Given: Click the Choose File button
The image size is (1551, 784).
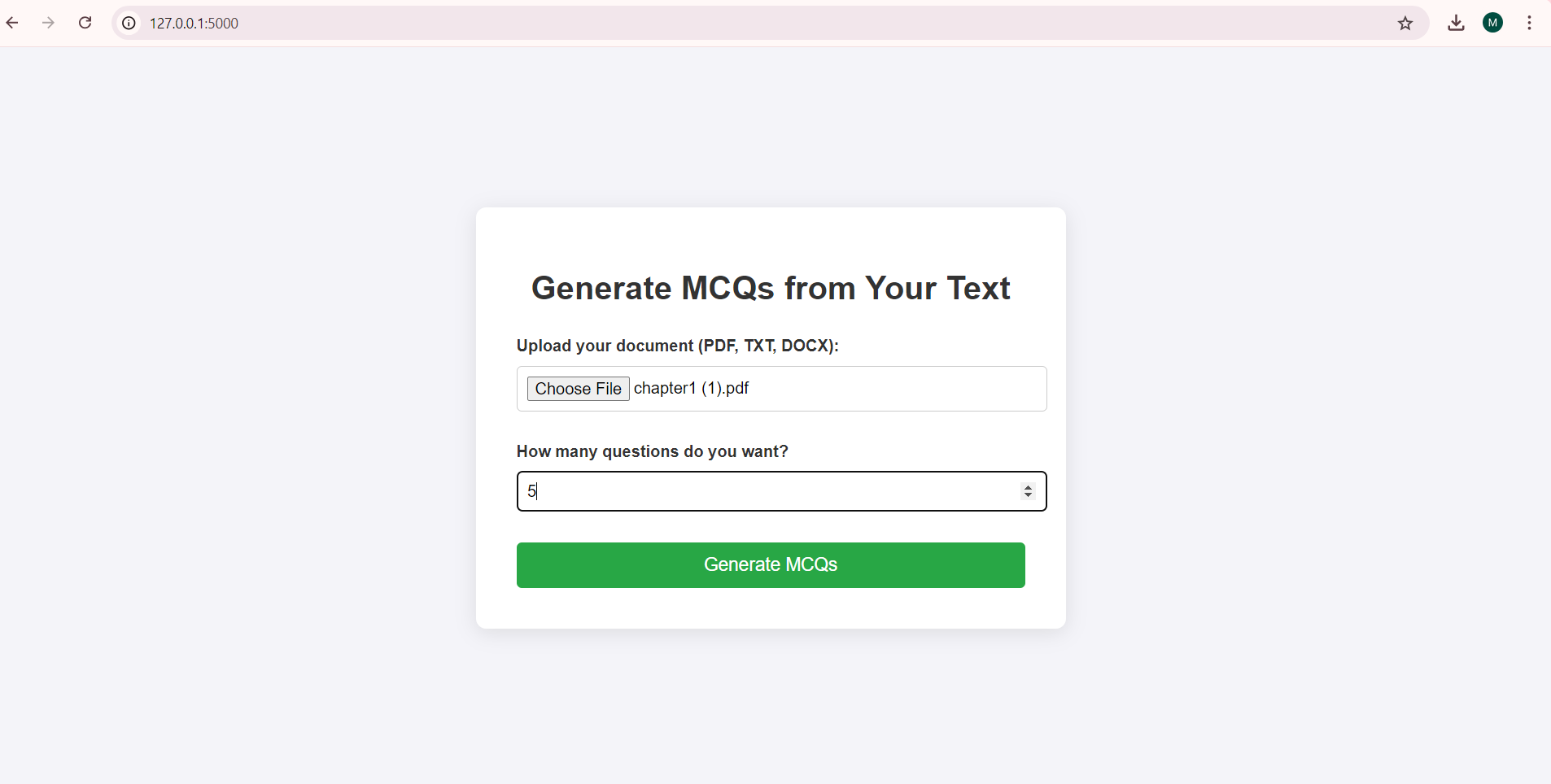Looking at the screenshot, I should click(x=578, y=389).
